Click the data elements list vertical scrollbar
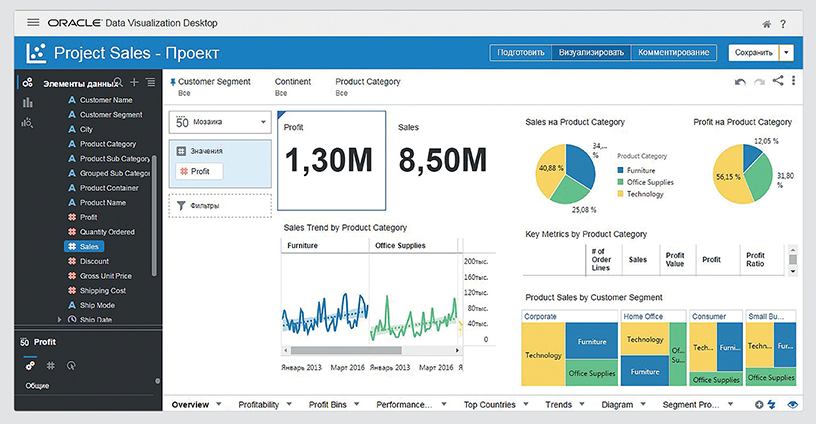The height and width of the screenshot is (424, 816). coord(154,215)
